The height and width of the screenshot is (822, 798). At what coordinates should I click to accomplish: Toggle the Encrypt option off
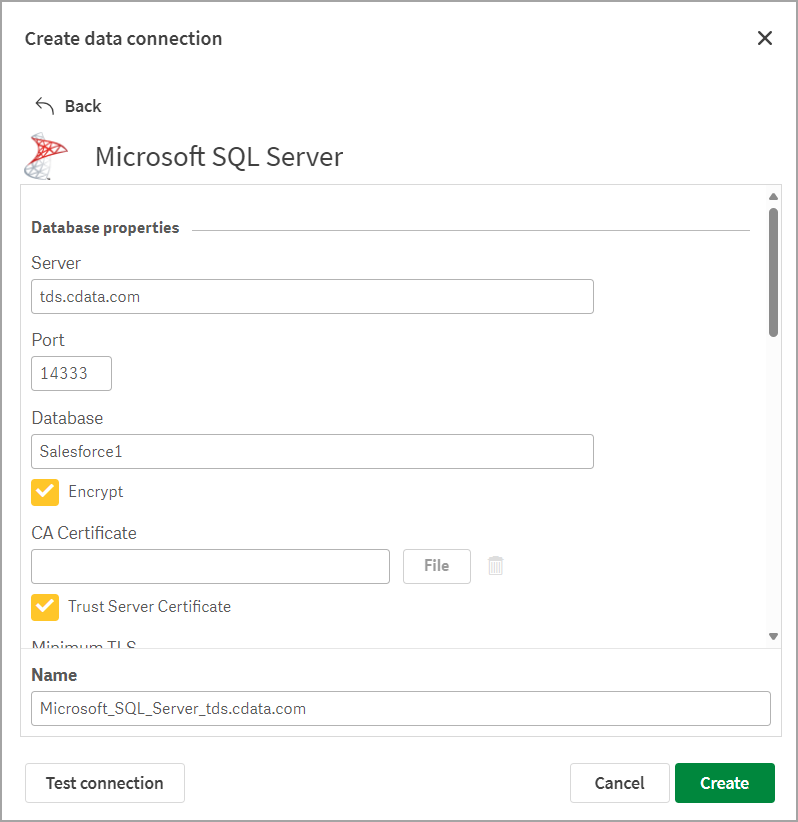[44, 492]
